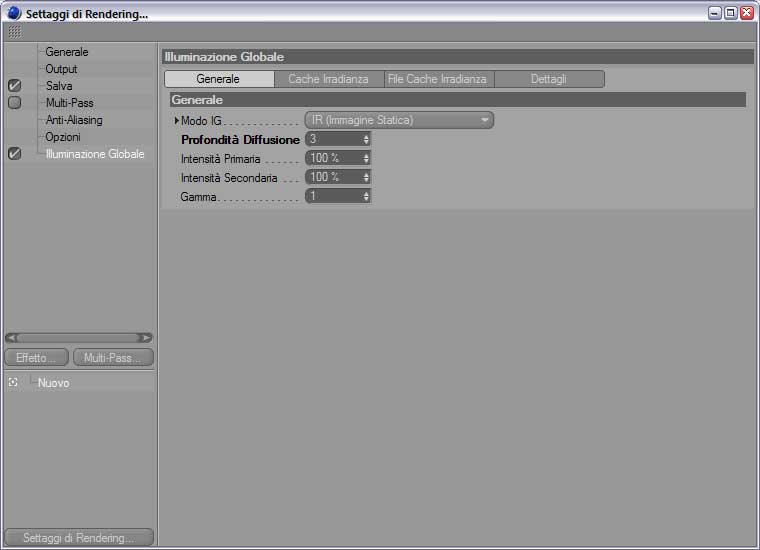Open the Settaggi di Rendering bottom menu

[x=79, y=537]
